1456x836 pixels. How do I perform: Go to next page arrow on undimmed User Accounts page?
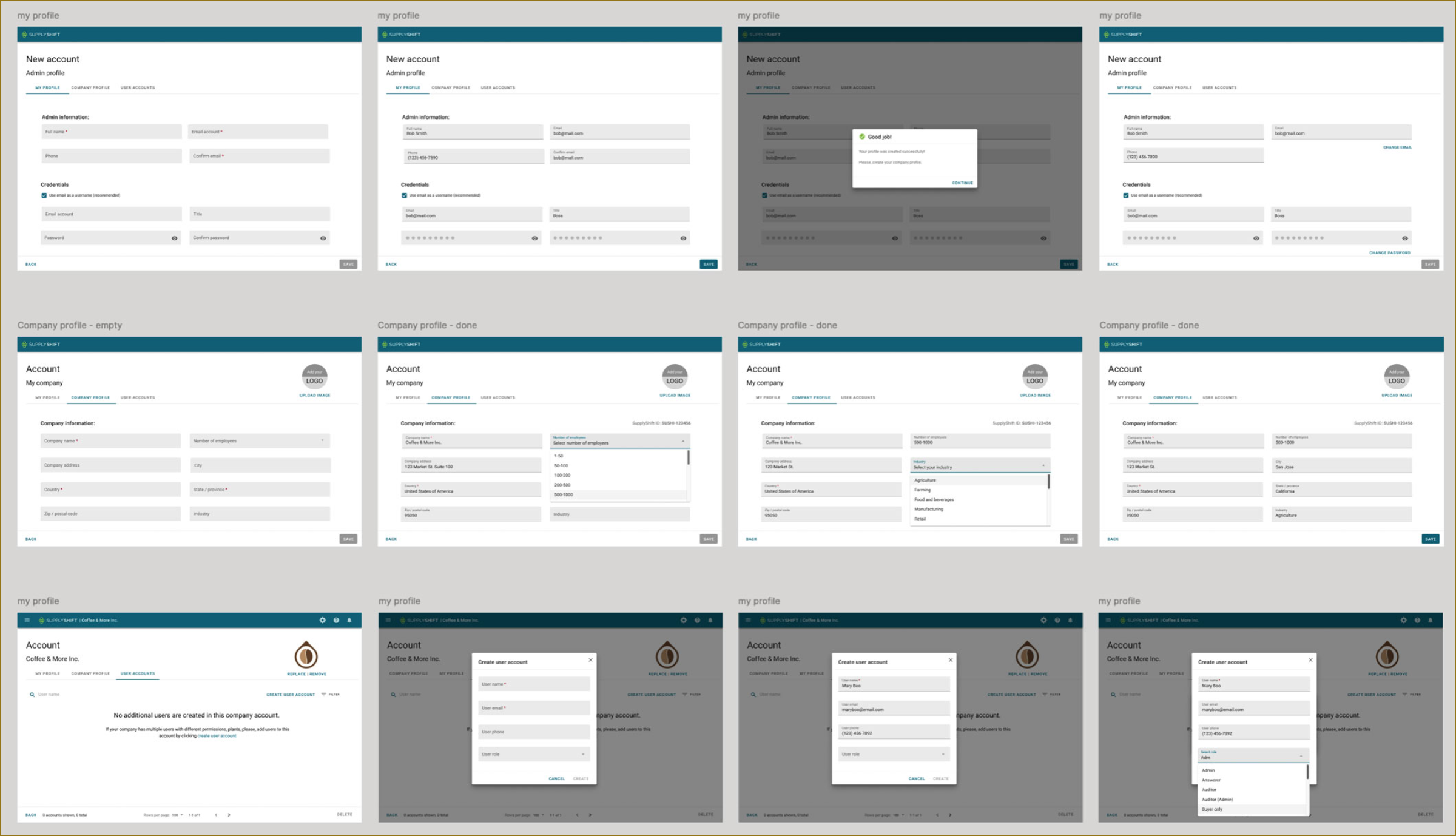tap(229, 815)
